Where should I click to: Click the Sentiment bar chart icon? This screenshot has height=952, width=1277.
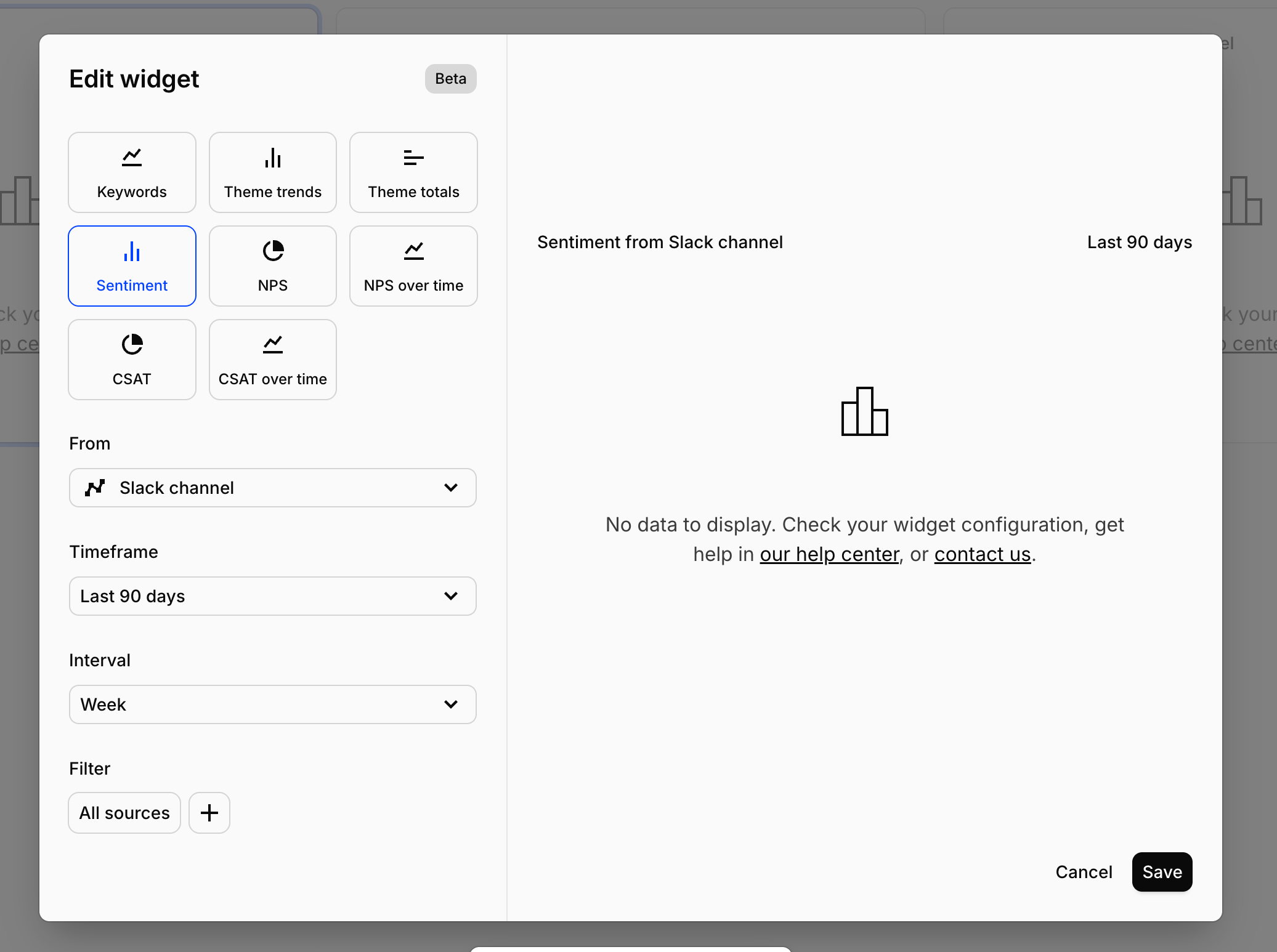(x=132, y=251)
